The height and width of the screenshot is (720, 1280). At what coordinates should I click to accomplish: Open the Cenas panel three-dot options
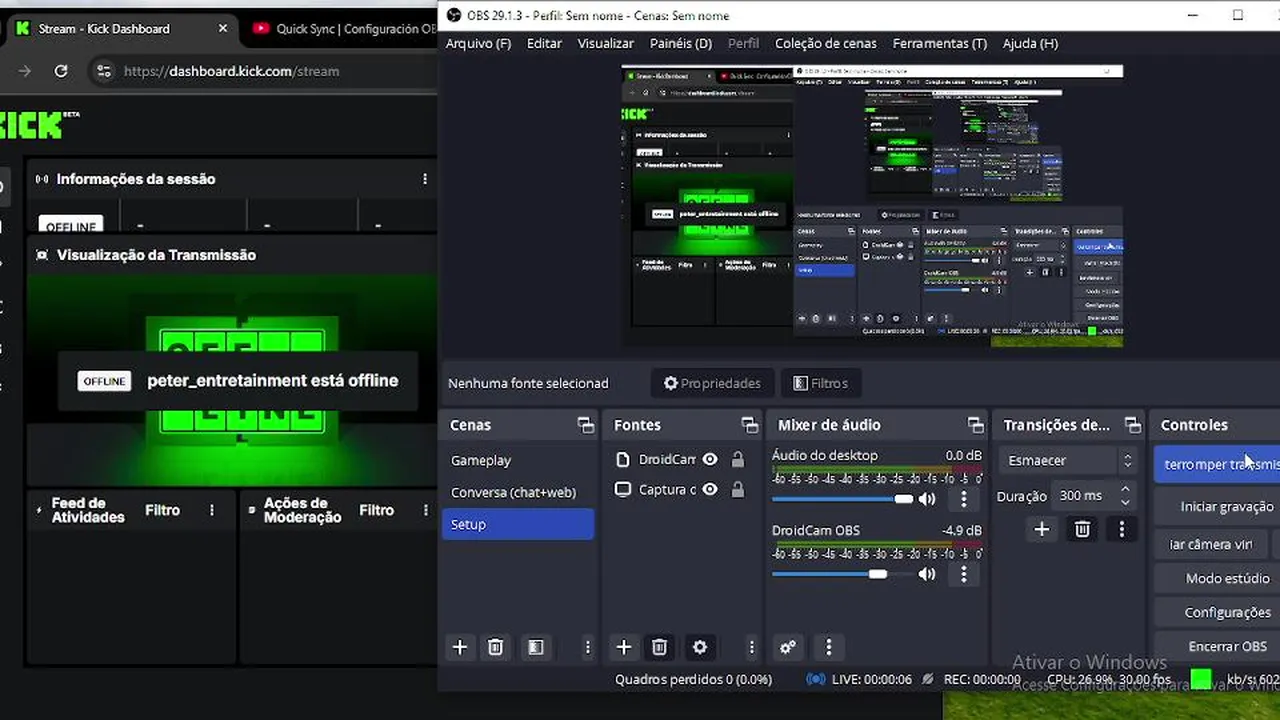588,647
